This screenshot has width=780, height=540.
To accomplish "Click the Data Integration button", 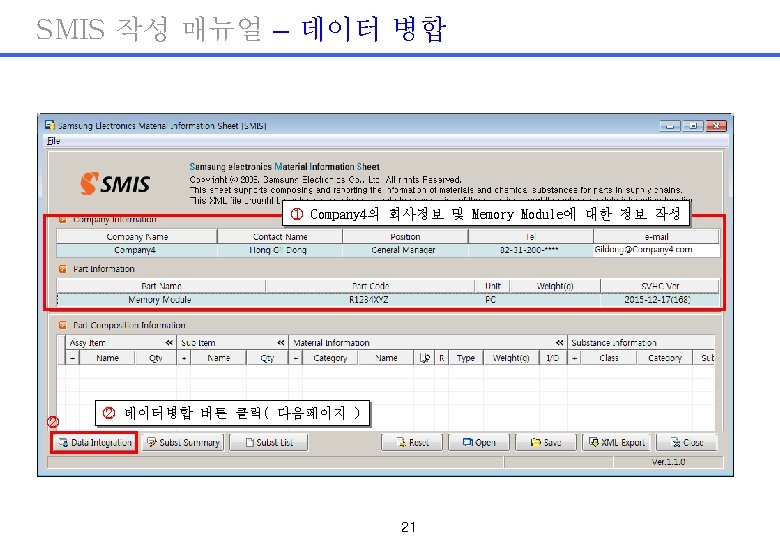I will (x=94, y=442).
